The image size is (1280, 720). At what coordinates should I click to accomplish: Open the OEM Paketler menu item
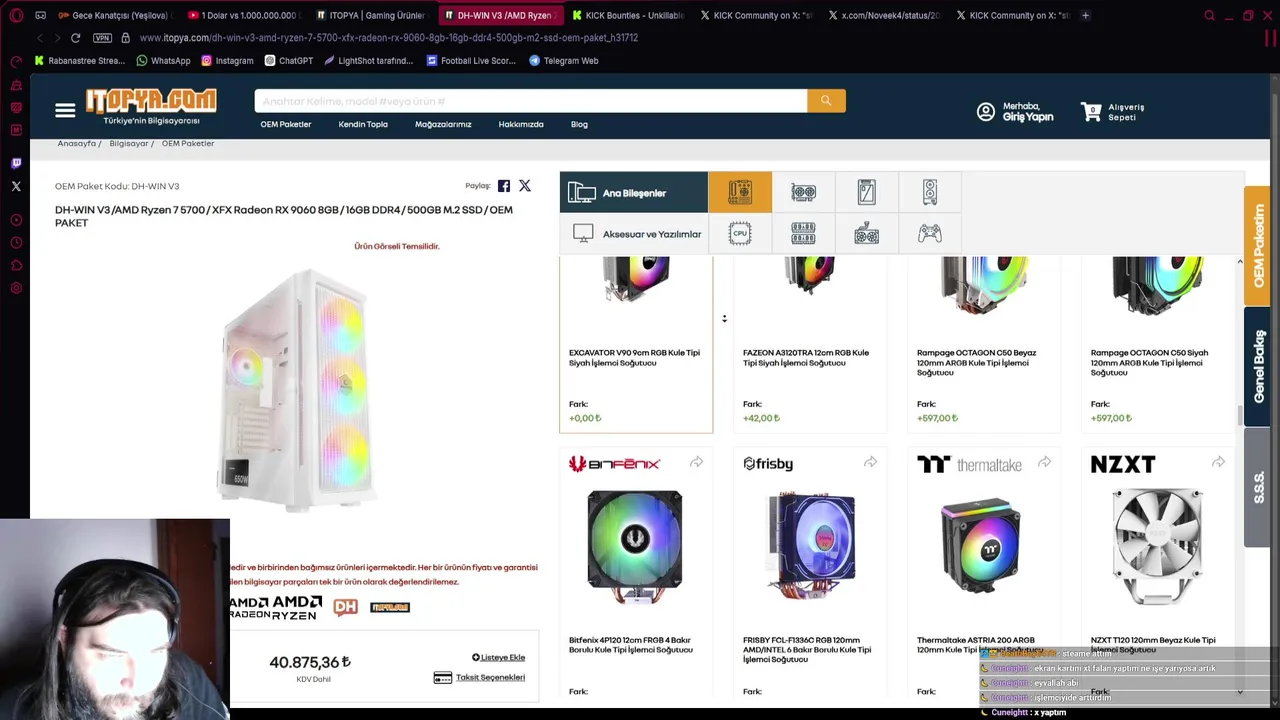pos(286,124)
